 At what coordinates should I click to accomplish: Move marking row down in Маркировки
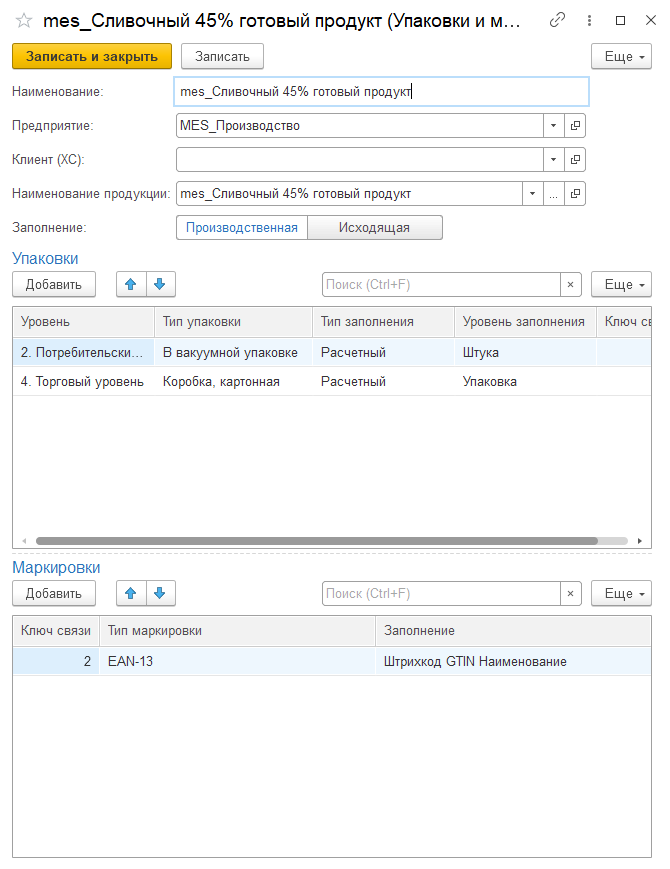tap(158, 594)
